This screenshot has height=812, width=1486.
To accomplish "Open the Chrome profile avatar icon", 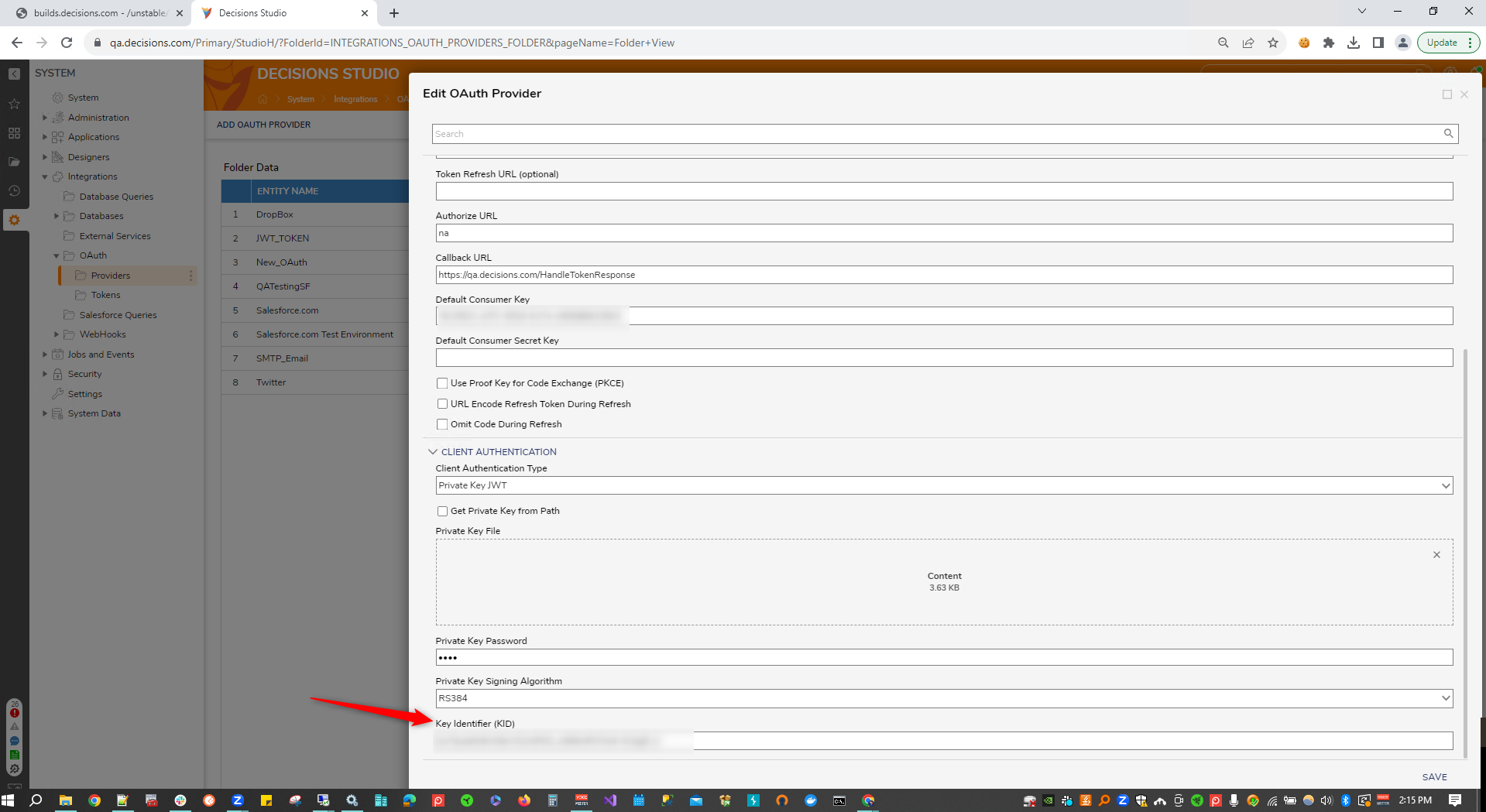I will pos(1402,43).
